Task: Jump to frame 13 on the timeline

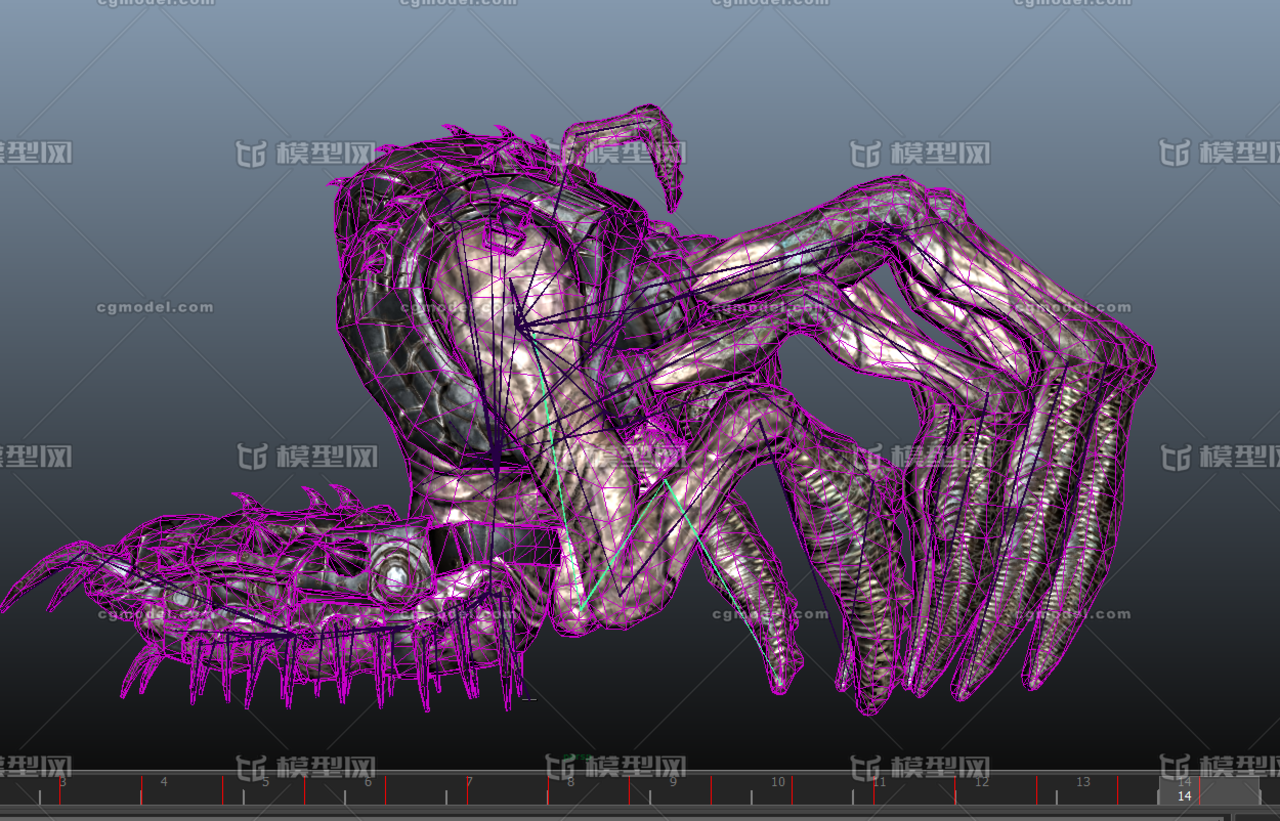Action: click(1083, 782)
